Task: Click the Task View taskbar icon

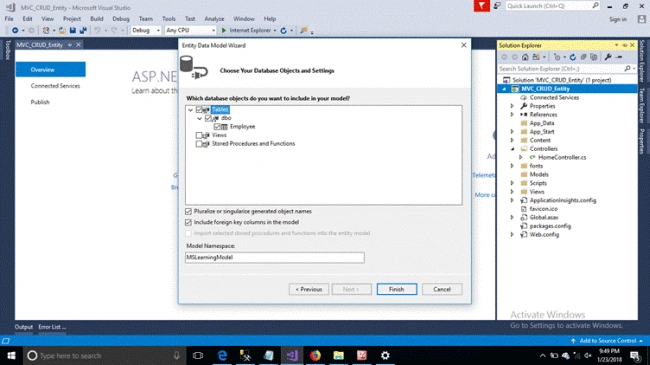Action: [x=198, y=355]
